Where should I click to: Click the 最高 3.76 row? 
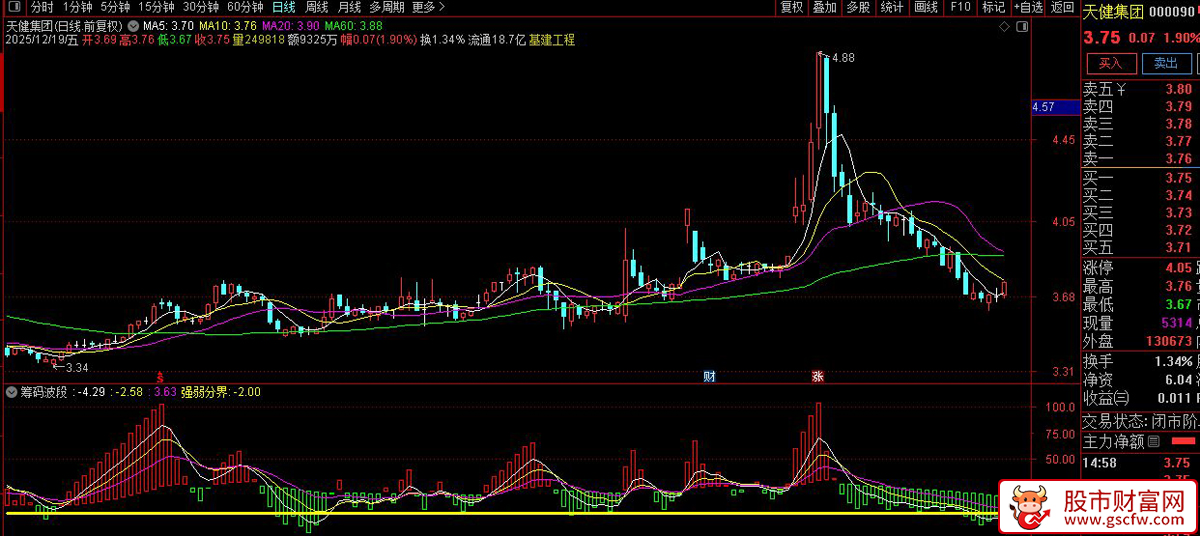tap(1139, 287)
